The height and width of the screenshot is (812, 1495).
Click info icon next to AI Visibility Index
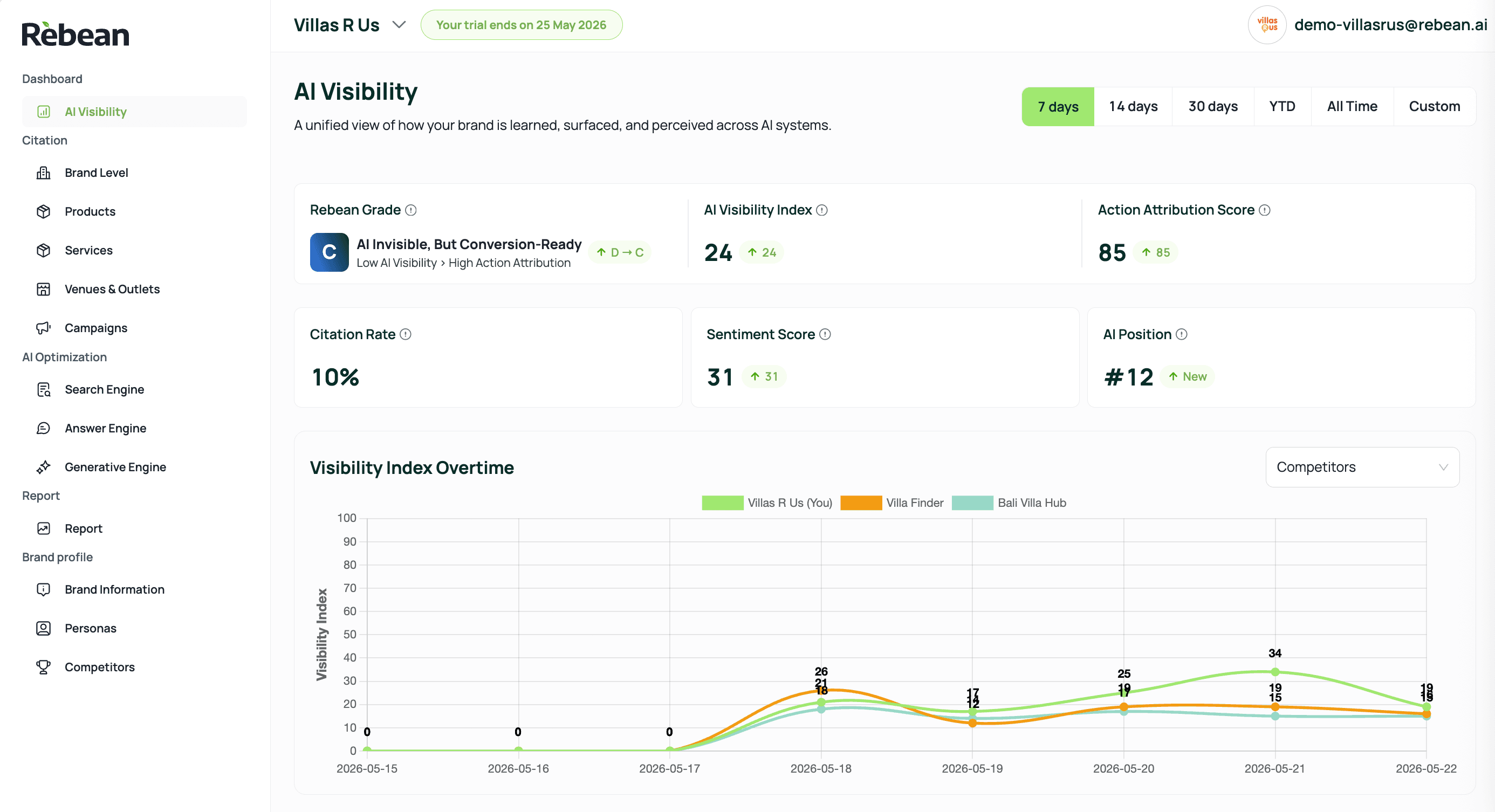[822, 210]
